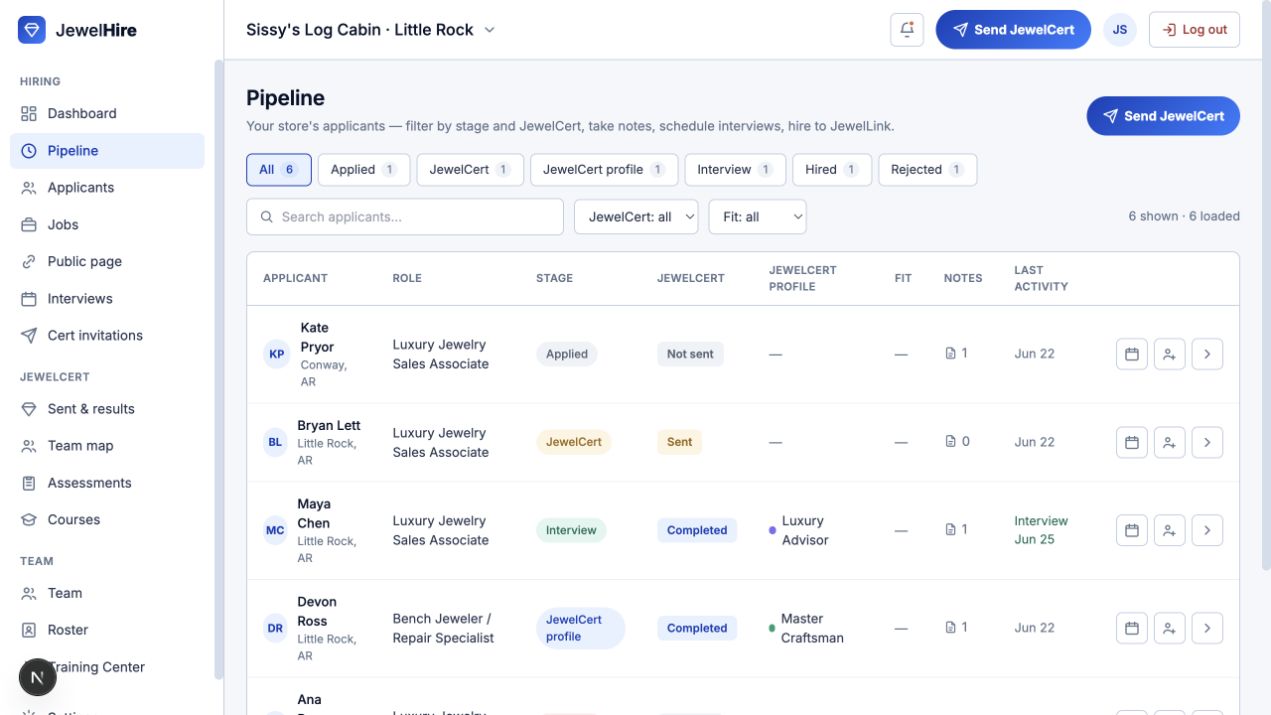The image size is (1271, 715).
Task: Click the DR avatar for Devon Ross
Action: click(x=275, y=628)
